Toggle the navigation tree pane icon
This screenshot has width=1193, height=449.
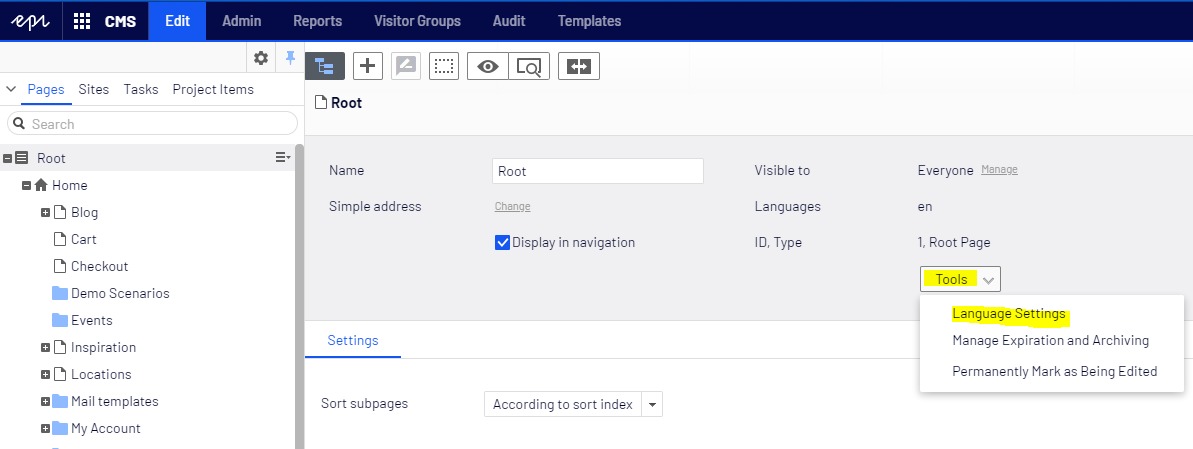(x=325, y=66)
